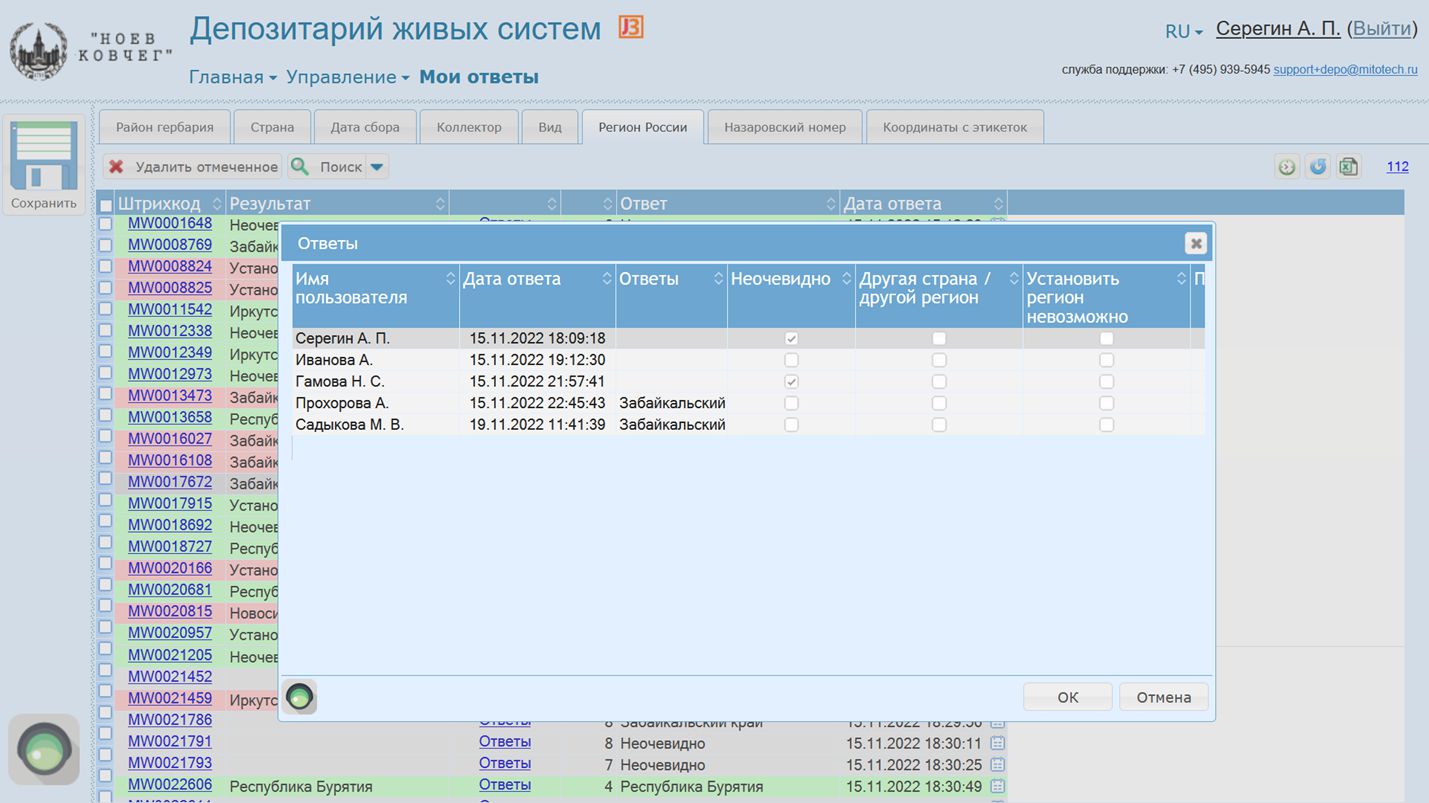Tick select-all checkbox in main table header
Screen dimensions: 1429x803
click(x=106, y=205)
